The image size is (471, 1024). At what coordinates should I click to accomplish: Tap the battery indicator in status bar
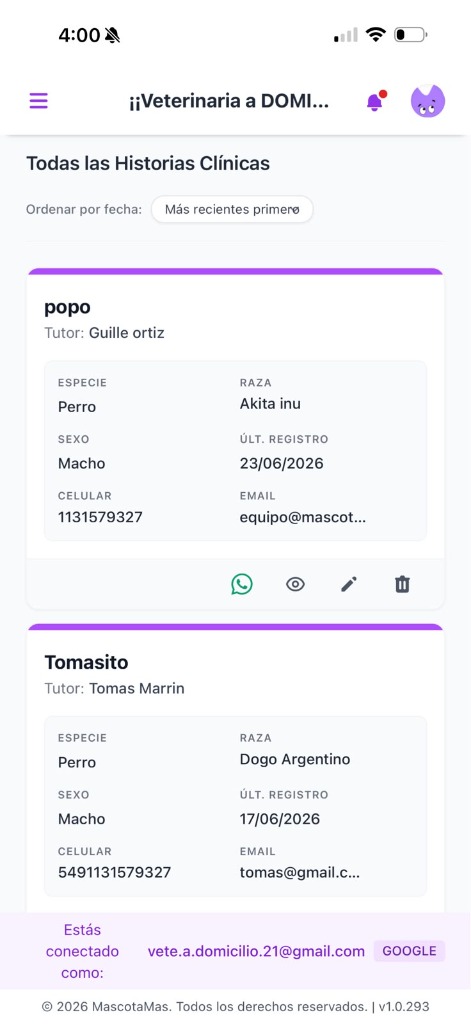410,35
